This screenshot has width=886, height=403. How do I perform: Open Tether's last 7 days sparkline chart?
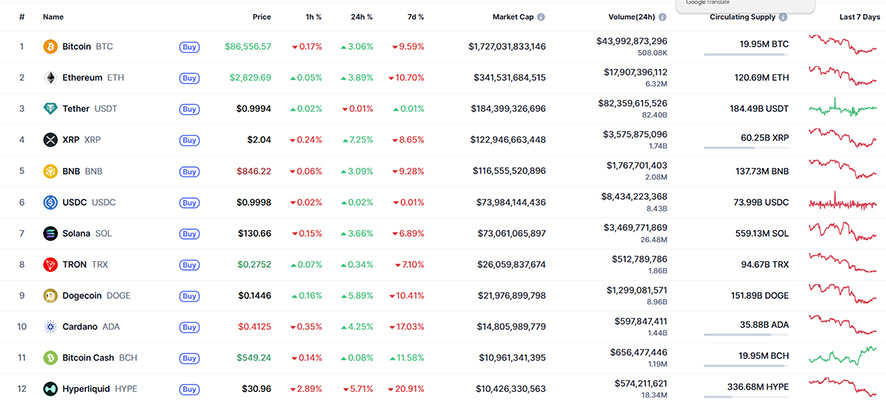(x=844, y=108)
